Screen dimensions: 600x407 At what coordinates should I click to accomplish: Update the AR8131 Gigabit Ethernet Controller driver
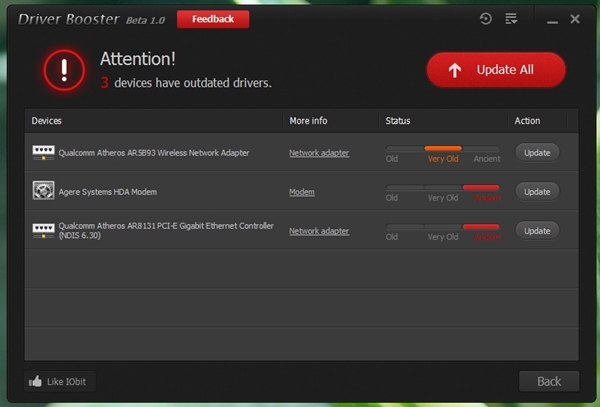[537, 231]
